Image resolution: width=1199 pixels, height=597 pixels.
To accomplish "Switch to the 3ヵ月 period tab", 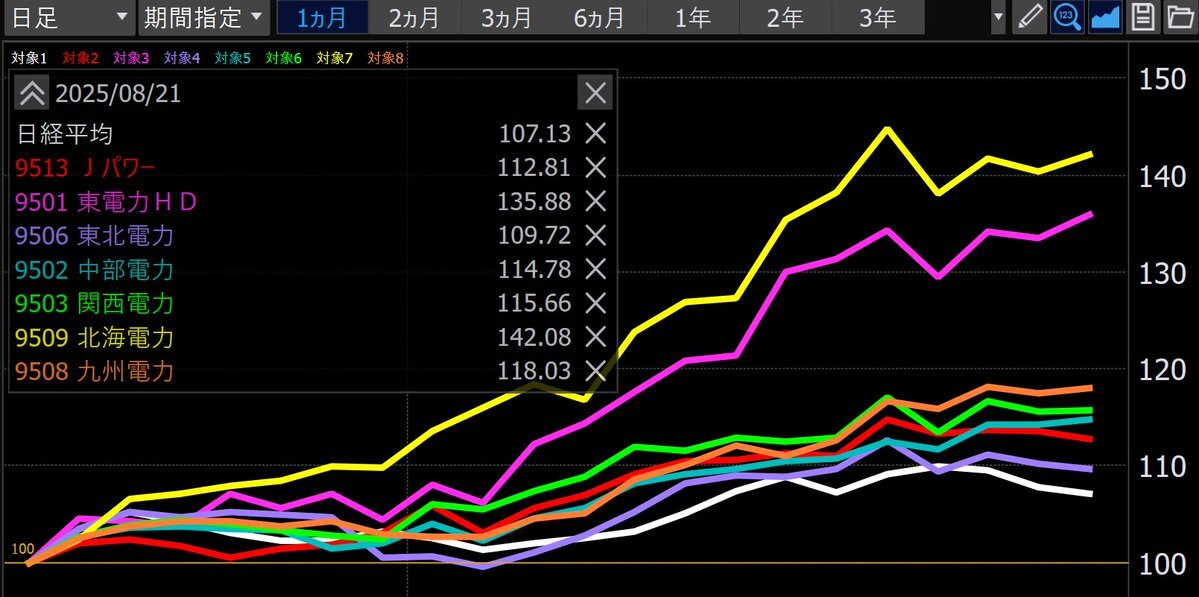I will [x=507, y=18].
